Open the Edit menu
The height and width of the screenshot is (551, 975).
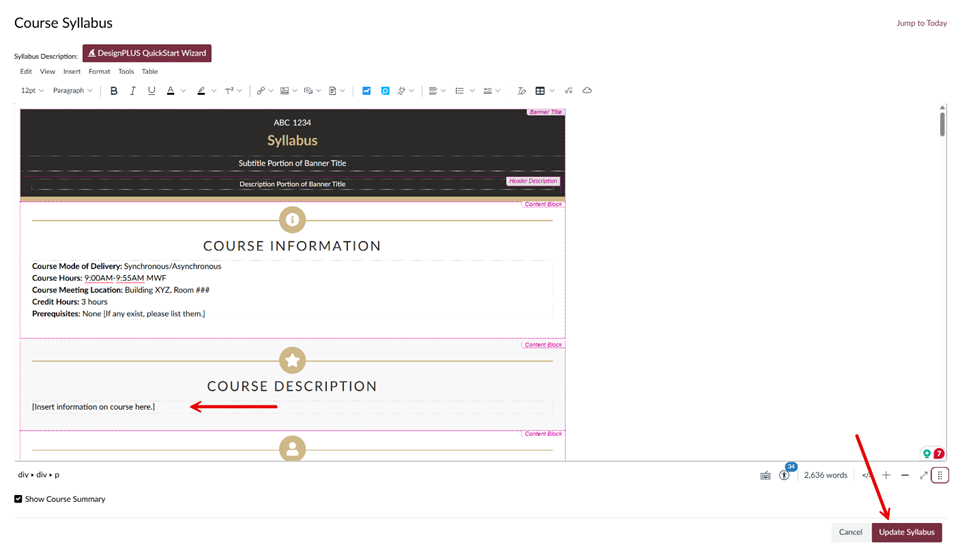click(x=25, y=72)
